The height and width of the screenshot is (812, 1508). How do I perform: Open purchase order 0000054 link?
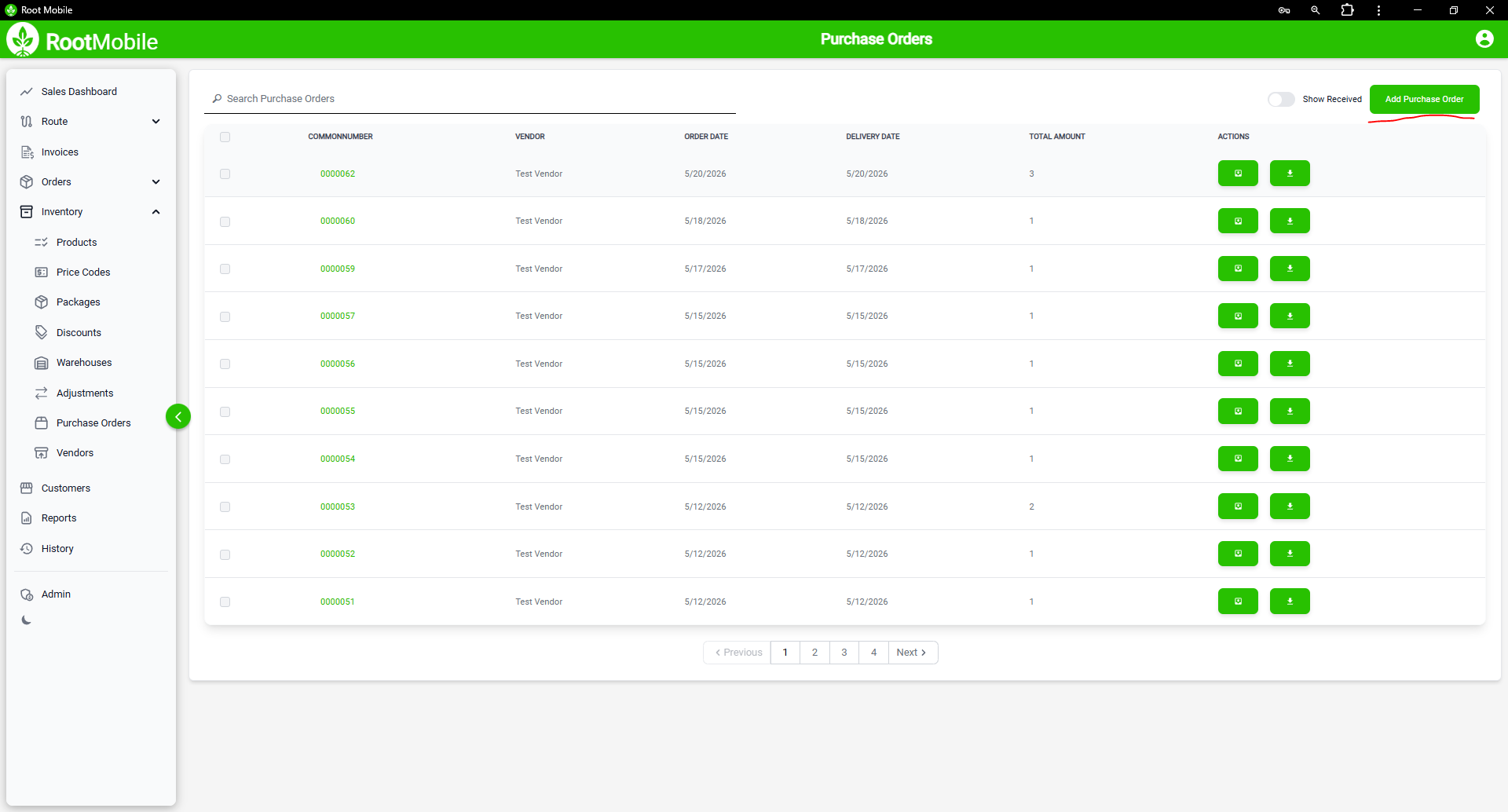338,459
